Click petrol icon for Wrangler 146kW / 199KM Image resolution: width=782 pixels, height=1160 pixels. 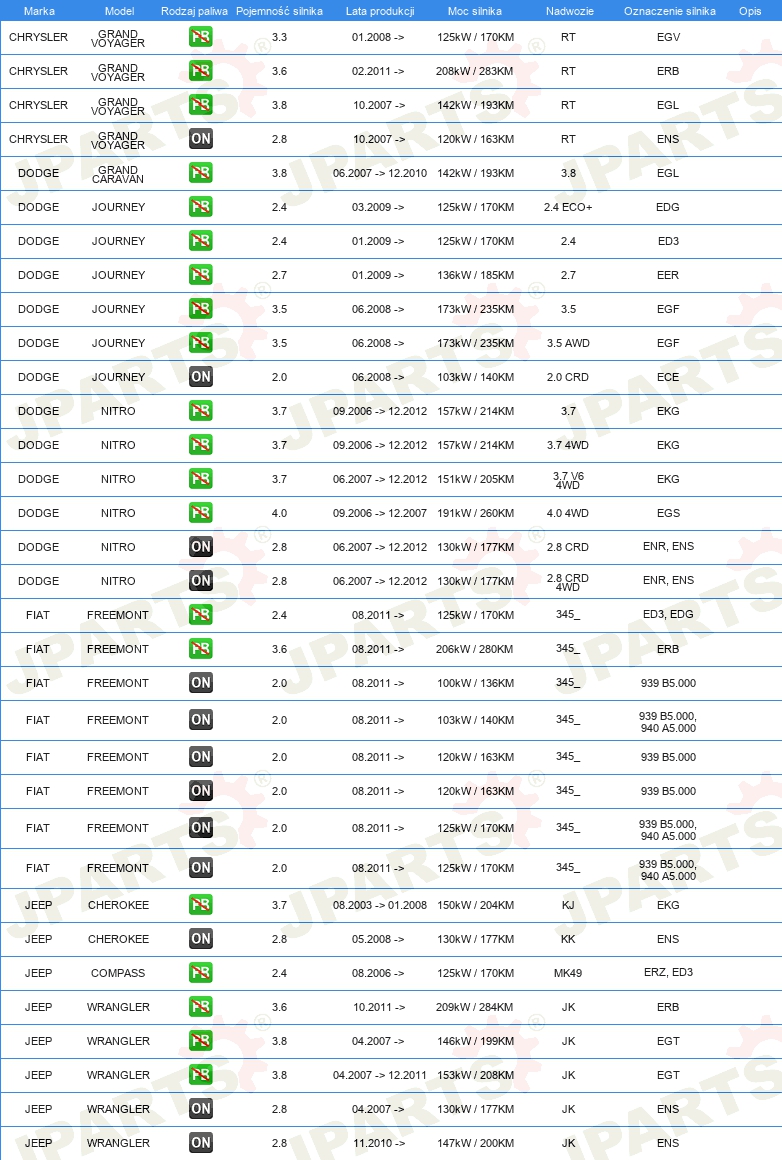click(x=200, y=1042)
